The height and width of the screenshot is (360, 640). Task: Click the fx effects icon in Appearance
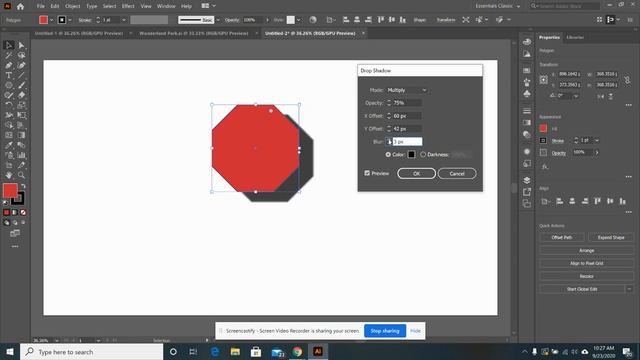[x=545, y=167]
